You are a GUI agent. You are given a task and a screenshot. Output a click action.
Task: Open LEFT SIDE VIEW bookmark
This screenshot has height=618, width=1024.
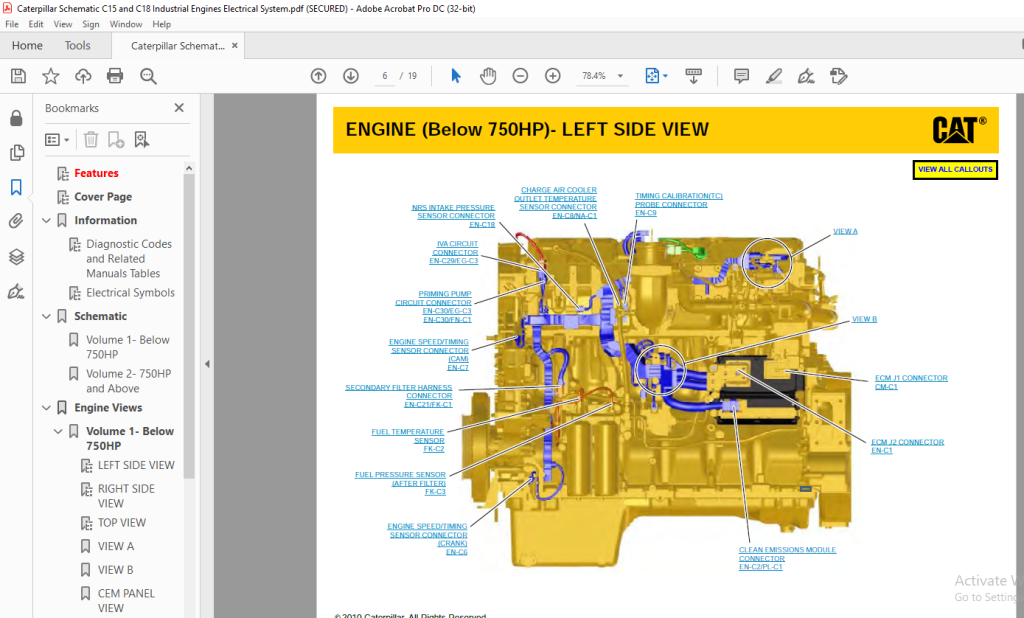pos(136,465)
